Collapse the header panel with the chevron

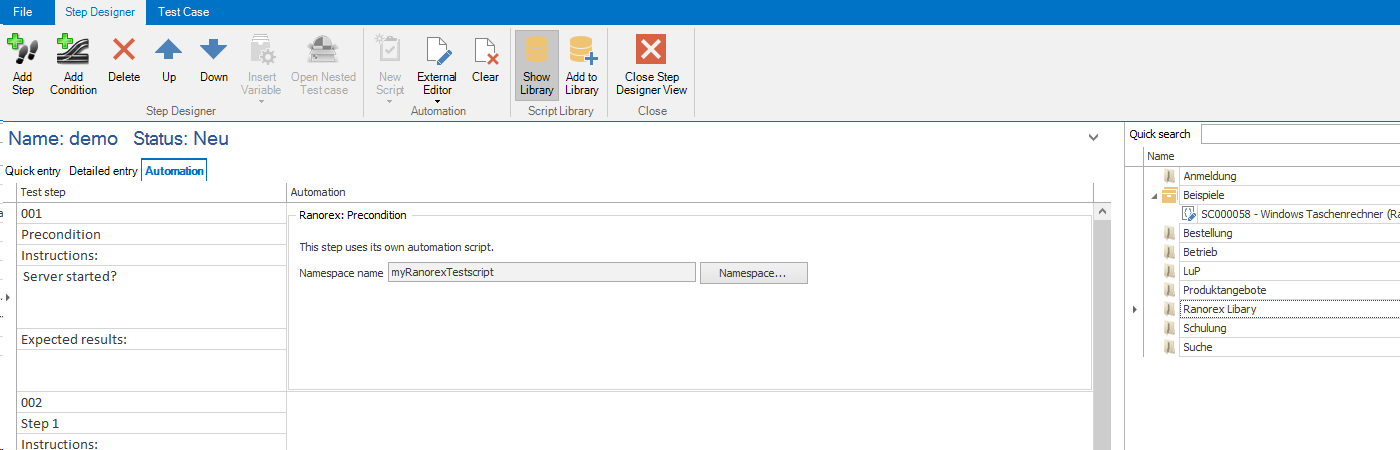pyautogui.click(x=1093, y=137)
